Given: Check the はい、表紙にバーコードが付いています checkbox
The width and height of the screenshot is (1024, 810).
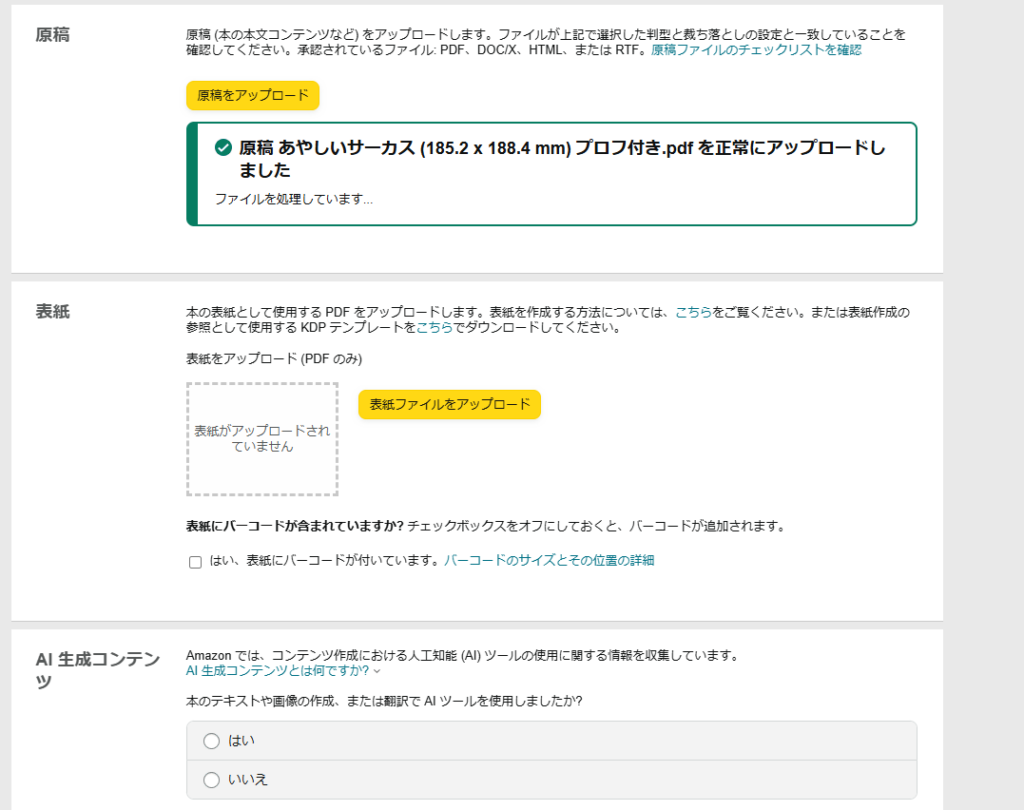Looking at the screenshot, I should 195,562.
